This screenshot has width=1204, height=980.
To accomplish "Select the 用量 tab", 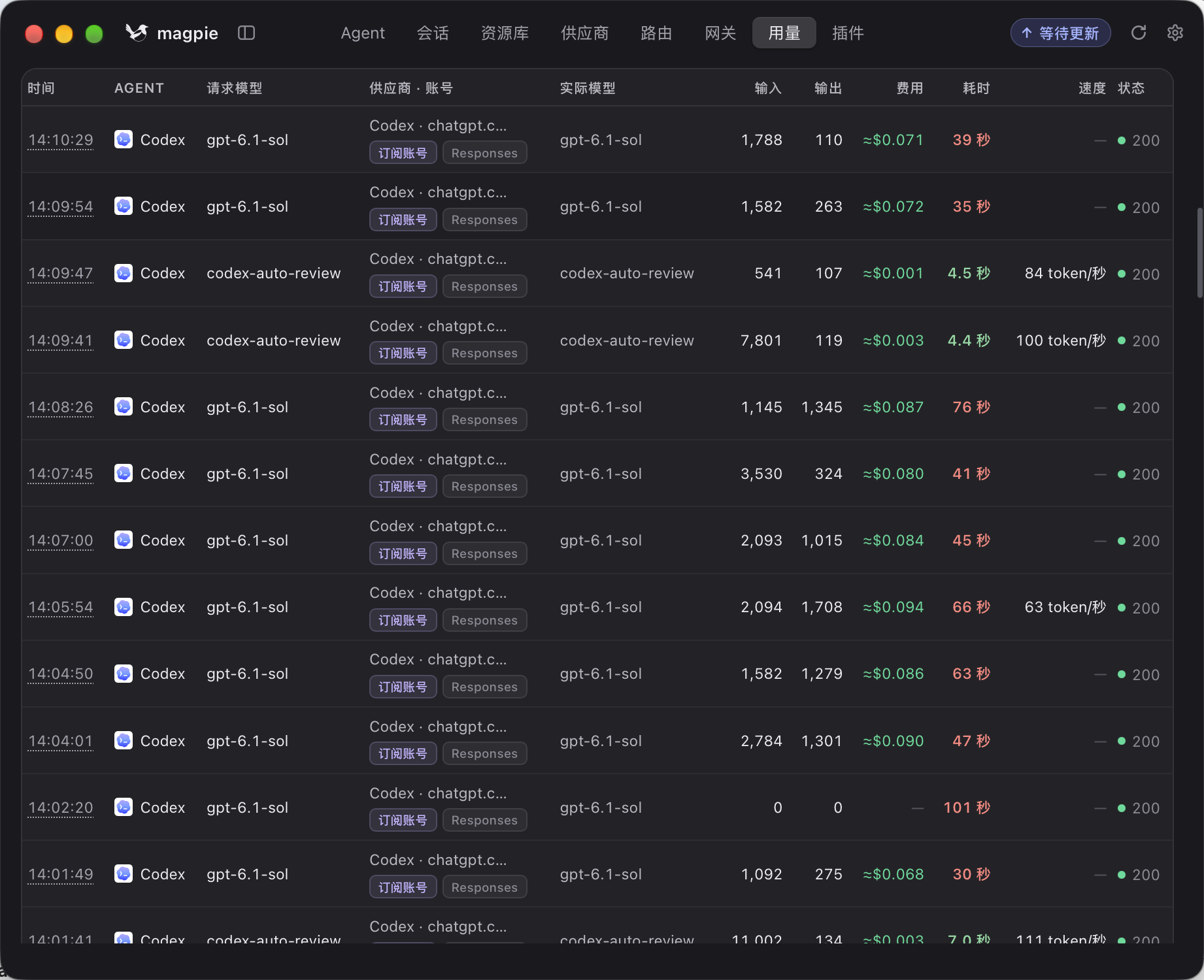I will (x=784, y=33).
